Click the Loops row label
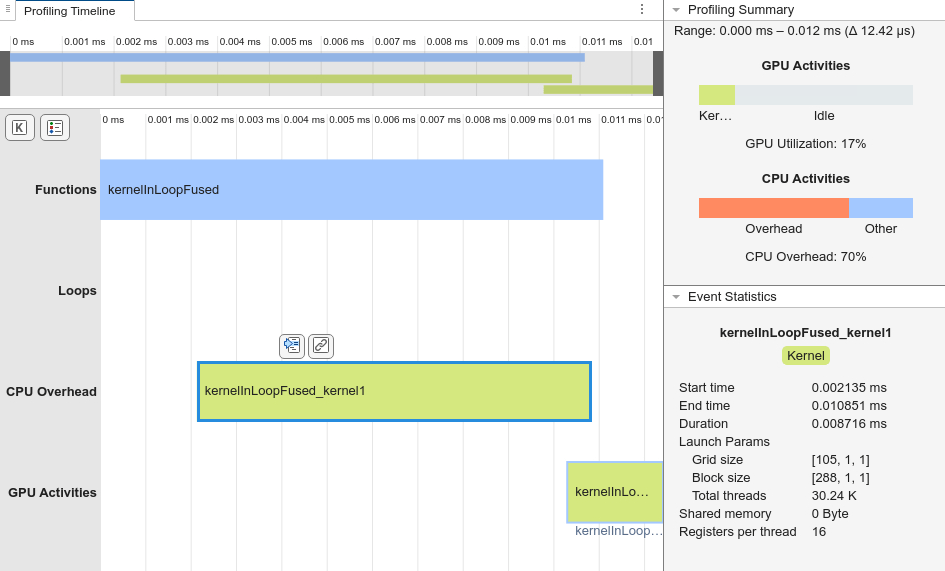The width and height of the screenshot is (945, 571). pyautogui.click(x=77, y=291)
